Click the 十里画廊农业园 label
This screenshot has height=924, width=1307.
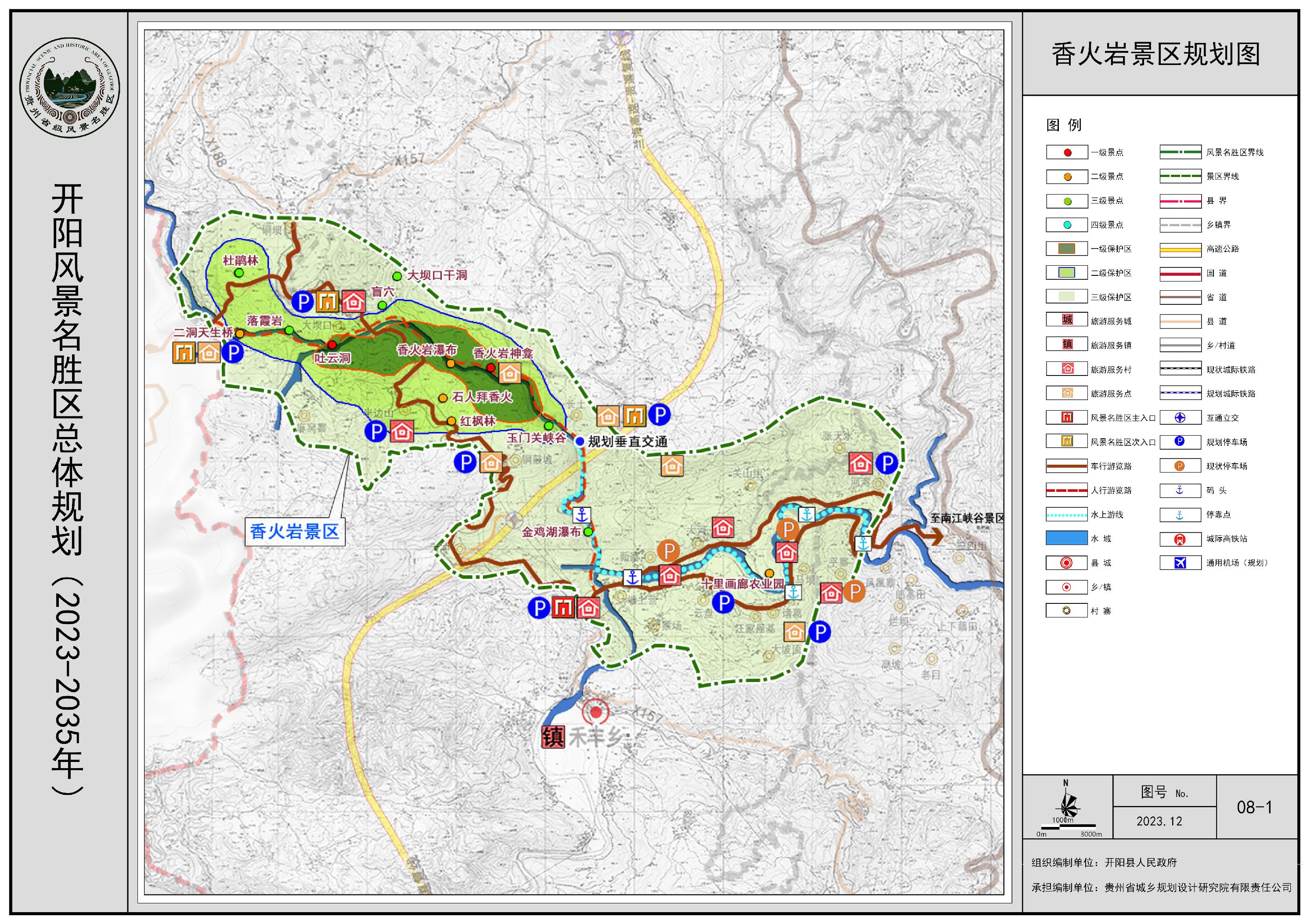coord(742,584)
